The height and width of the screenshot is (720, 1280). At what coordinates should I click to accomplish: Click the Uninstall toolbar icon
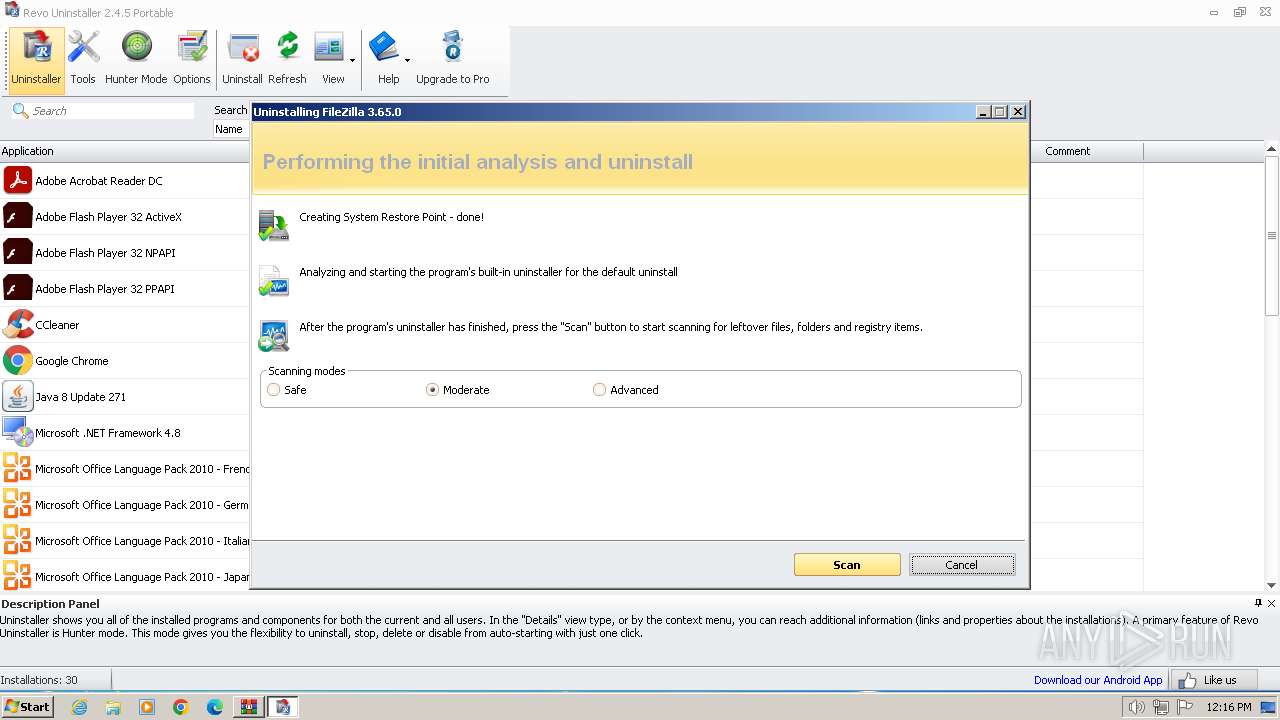(242, 59)
